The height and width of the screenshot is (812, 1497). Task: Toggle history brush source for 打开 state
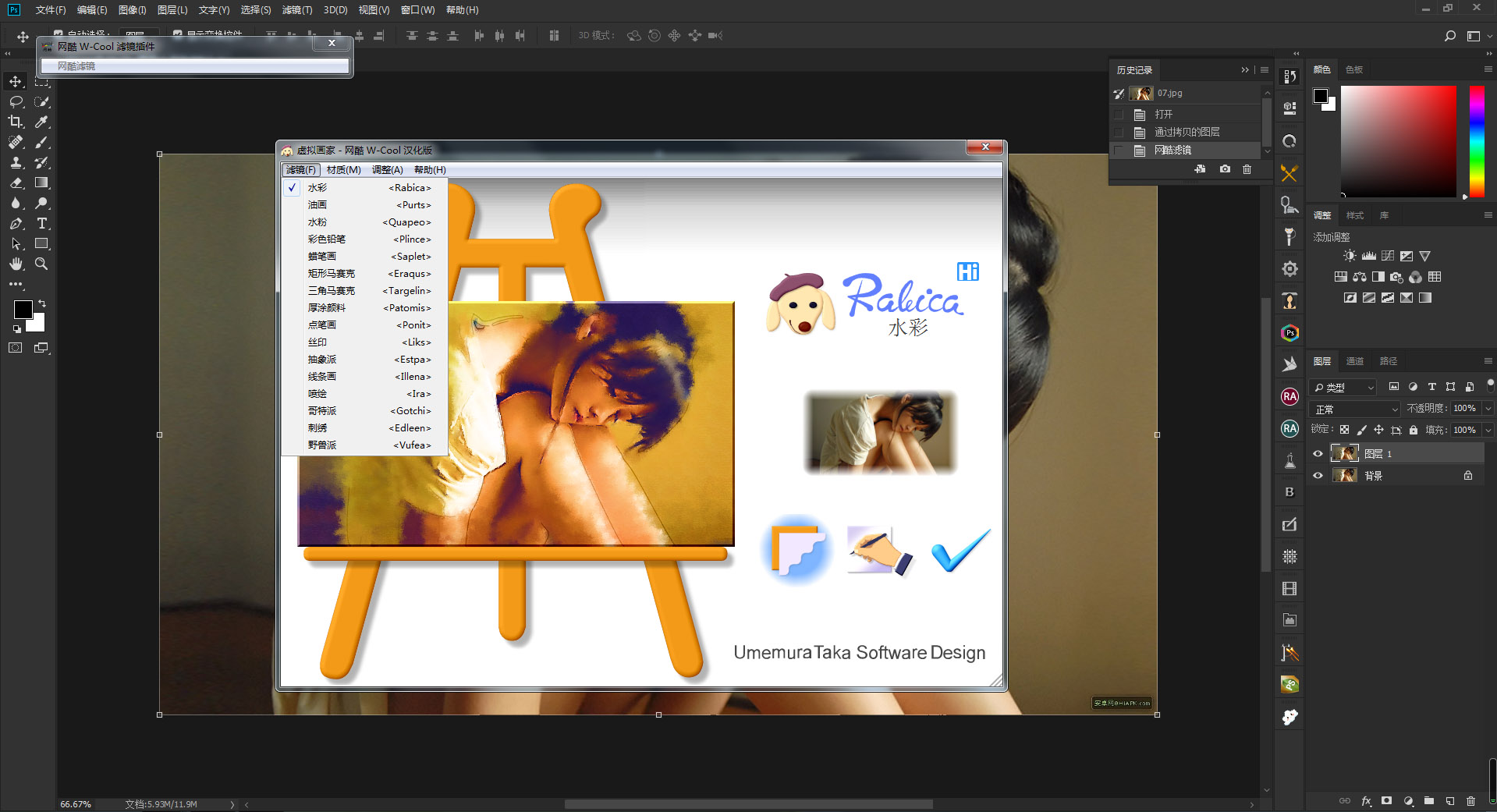pos(1119,115)
